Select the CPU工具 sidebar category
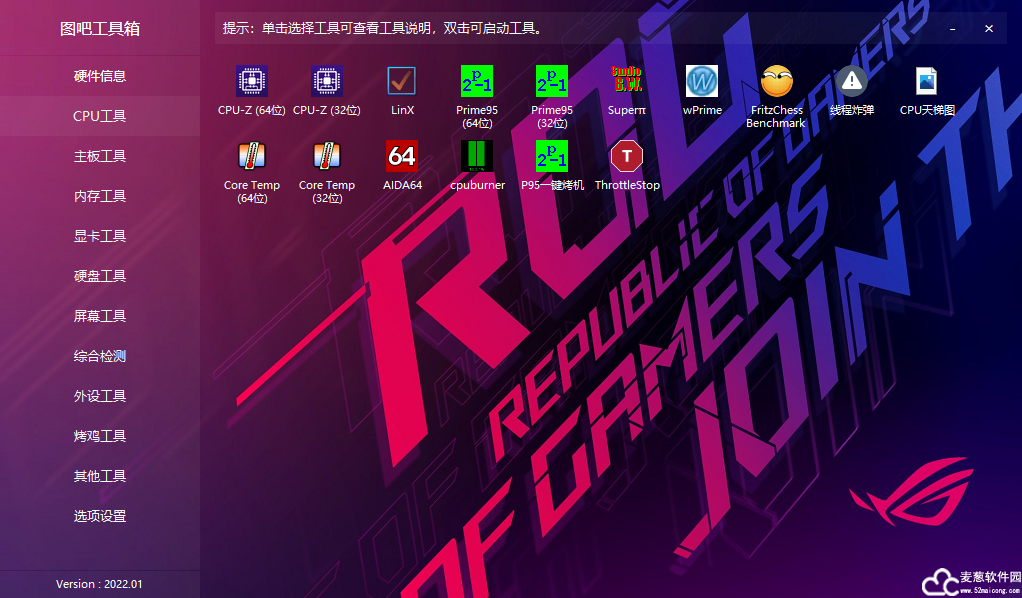The image size is (1022, 598). pos(100,116)
